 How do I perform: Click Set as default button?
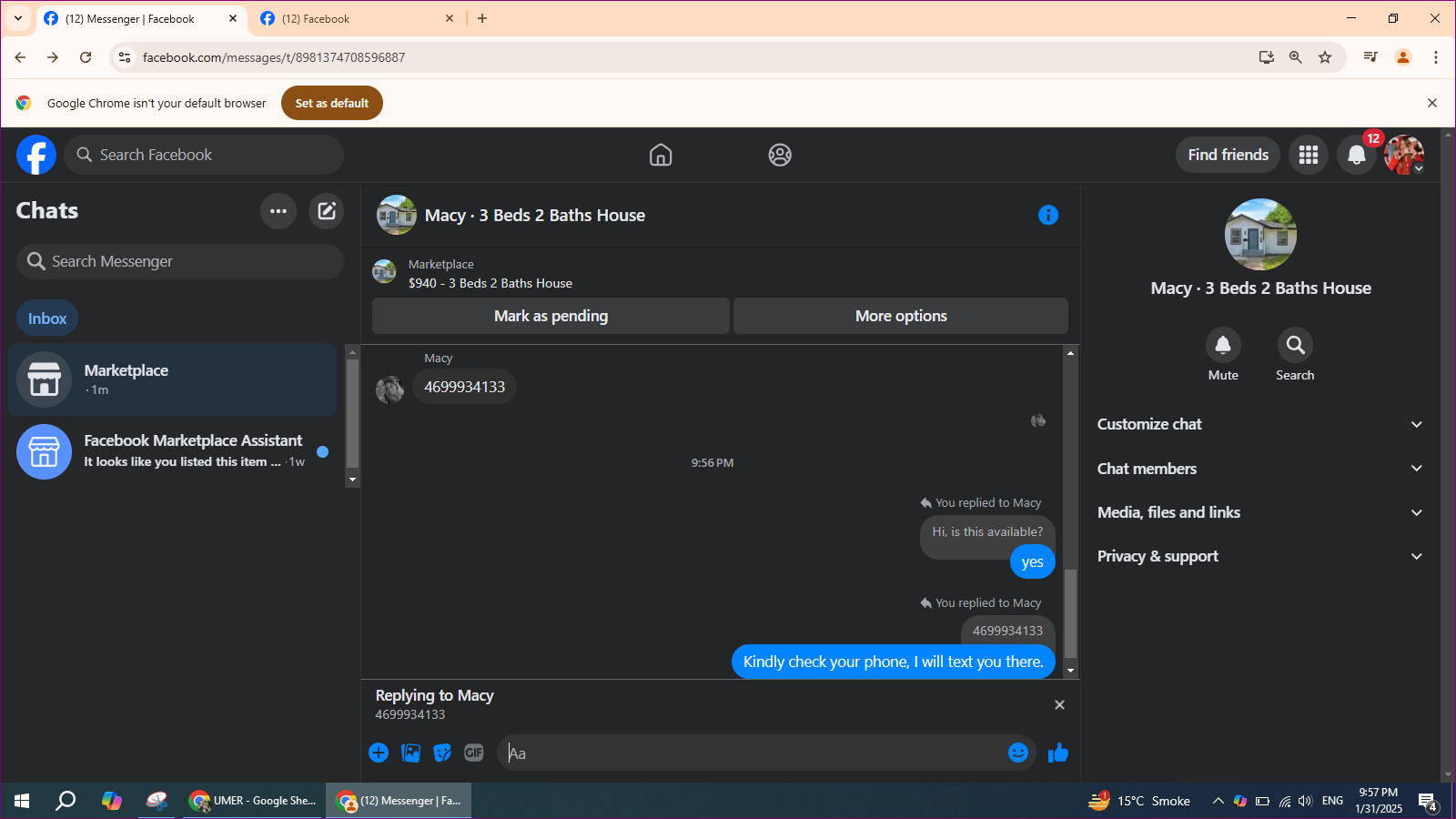point(332,103)
